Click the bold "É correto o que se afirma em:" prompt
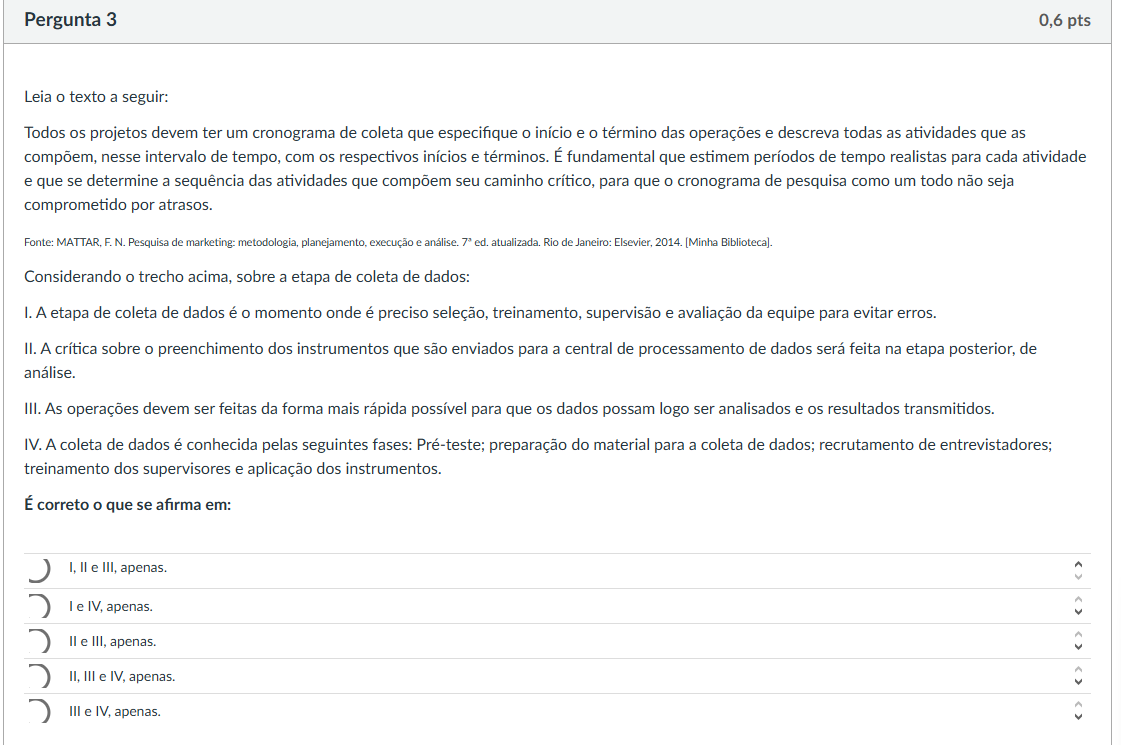Image resolution: width=1121 pixels, height=745 pixels. click(x=128, y=505)
